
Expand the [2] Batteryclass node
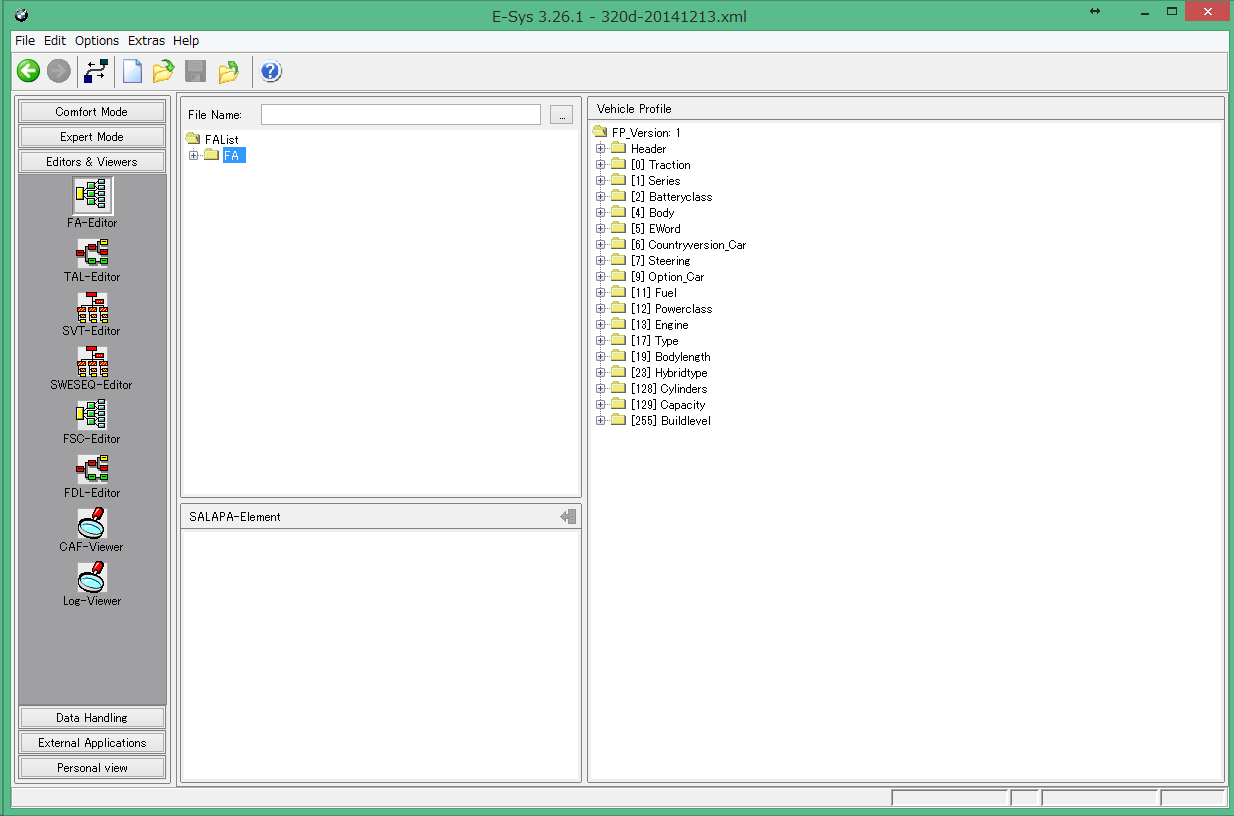(x=601, y=196)
